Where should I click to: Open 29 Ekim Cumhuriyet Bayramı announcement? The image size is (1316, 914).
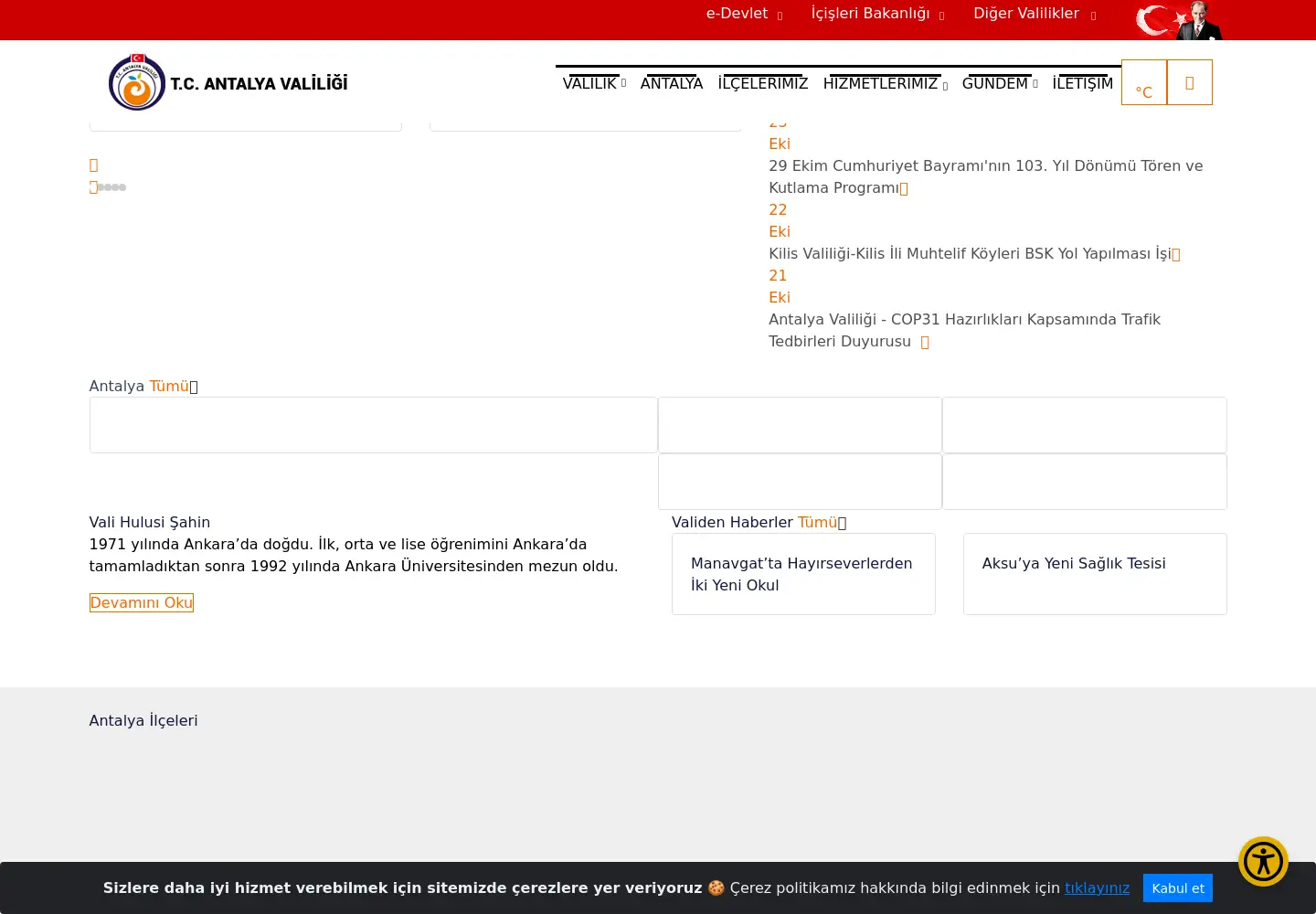tap(986, 176)
